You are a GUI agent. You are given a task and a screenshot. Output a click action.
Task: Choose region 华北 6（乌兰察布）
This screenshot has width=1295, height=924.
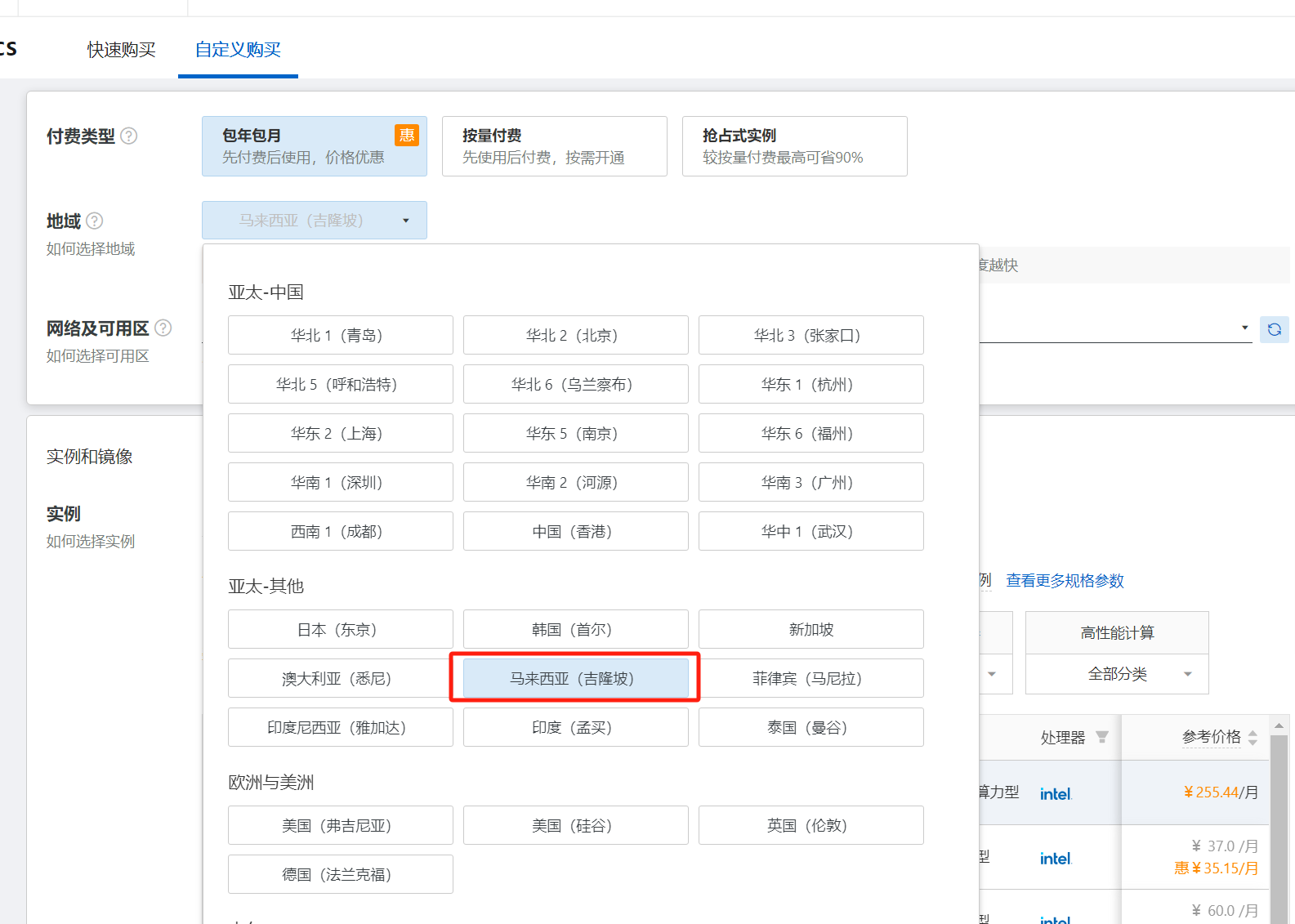click(576, 384)
